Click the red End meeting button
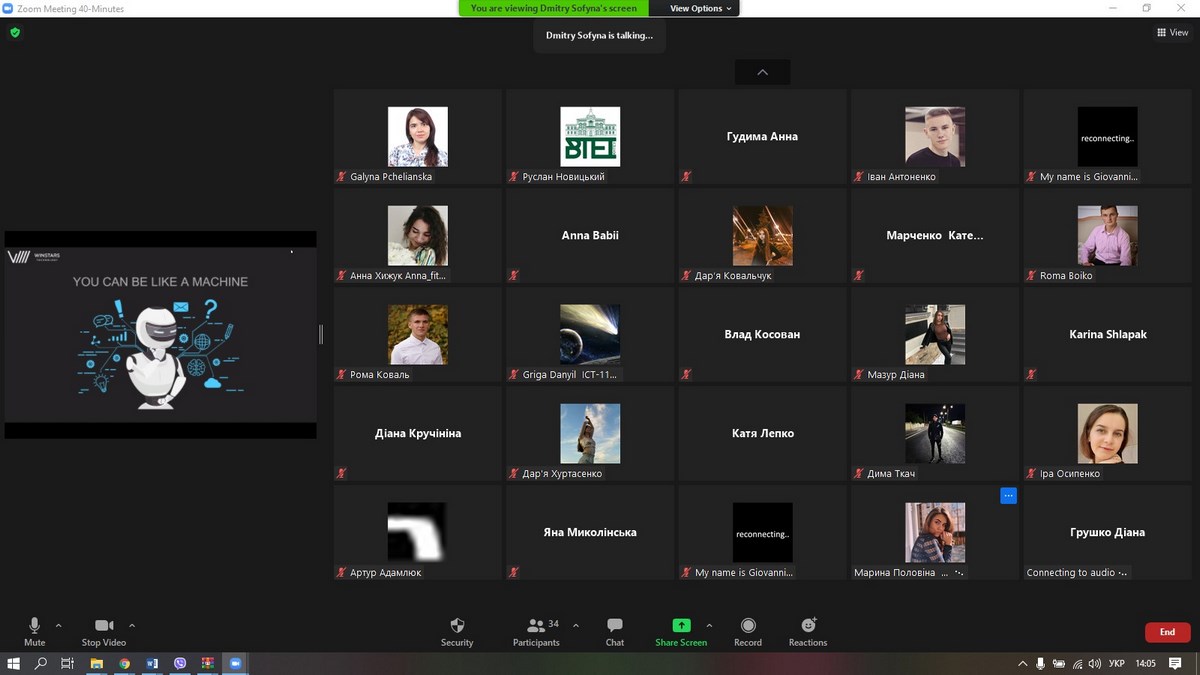The width and height of the screenshot is (1200, 675). [1167, 632]
